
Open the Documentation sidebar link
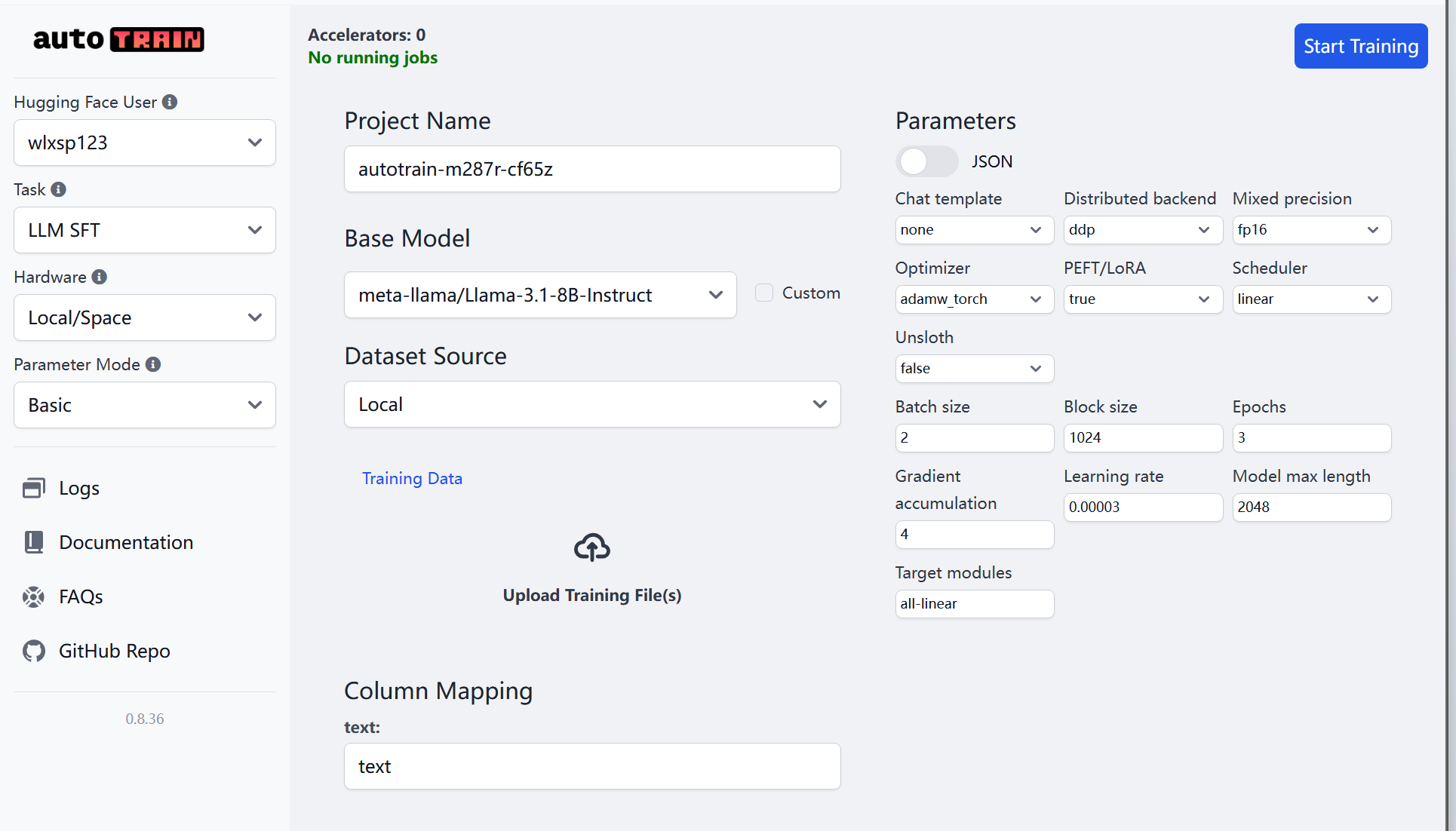(x=126, y=542)
